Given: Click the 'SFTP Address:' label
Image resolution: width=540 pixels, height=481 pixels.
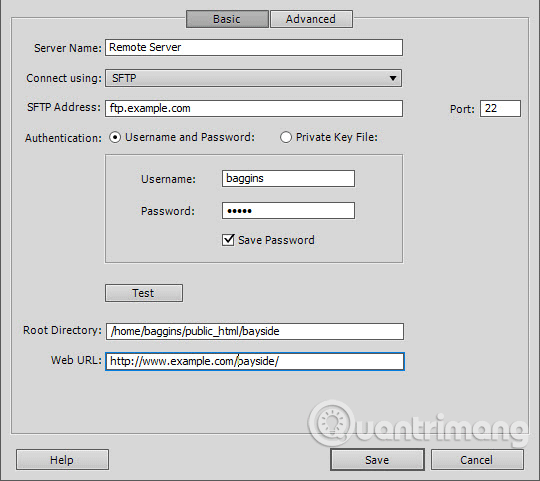Looking at the screenshot, I should (x=64, y=107).
